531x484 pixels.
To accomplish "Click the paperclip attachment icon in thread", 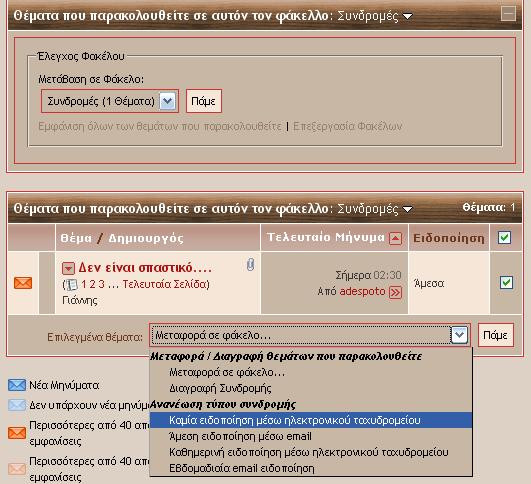I will [x=250, y=265].
